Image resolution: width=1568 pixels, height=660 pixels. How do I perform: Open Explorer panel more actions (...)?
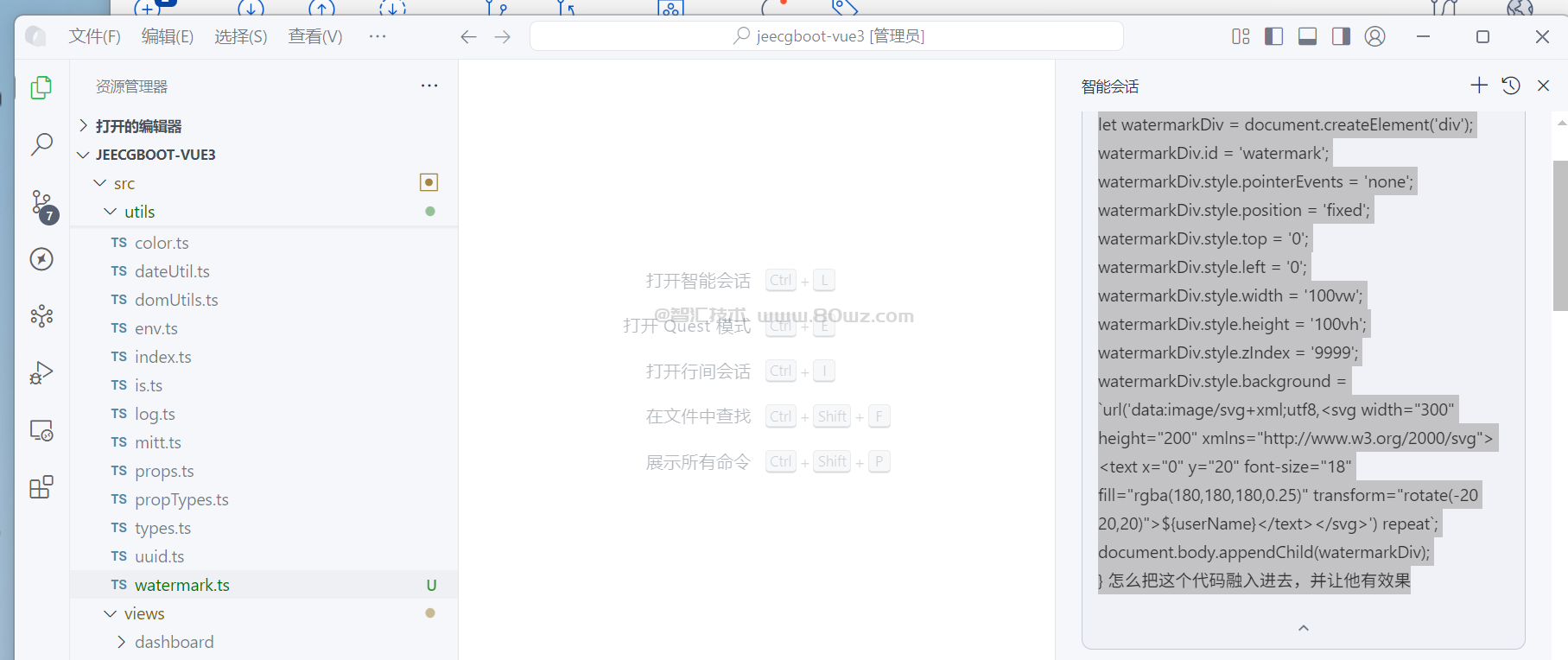tap(429, 86)
